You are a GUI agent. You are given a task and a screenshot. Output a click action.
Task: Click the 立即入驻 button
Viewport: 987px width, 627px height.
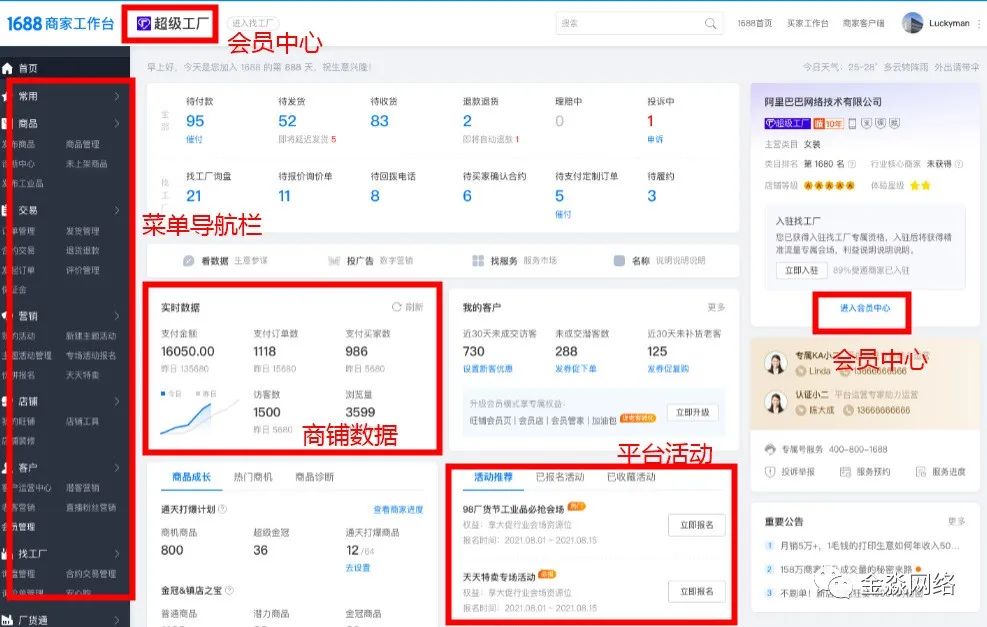coord(801,270)
